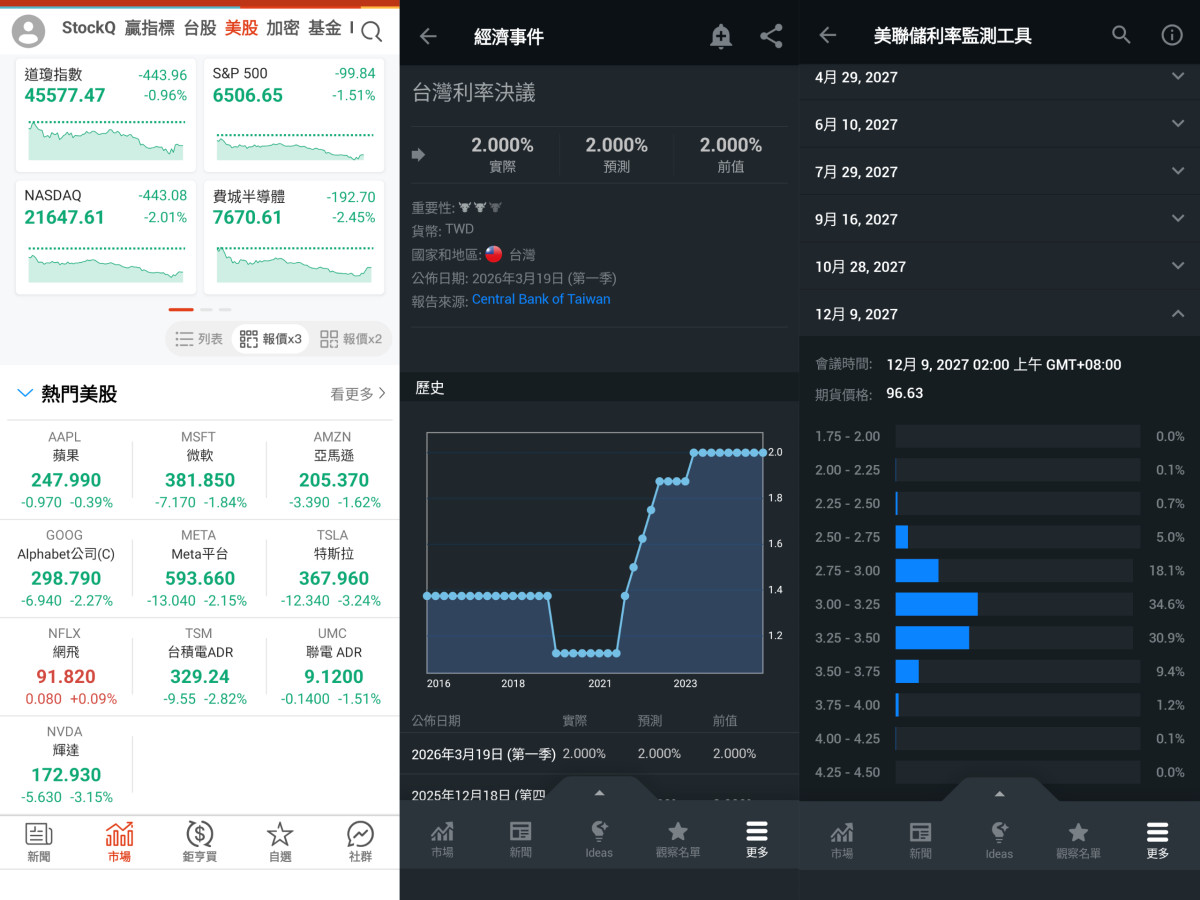
Task: Collapse the 12月 9, 2027 meeting section
Action: (1177, 314)
